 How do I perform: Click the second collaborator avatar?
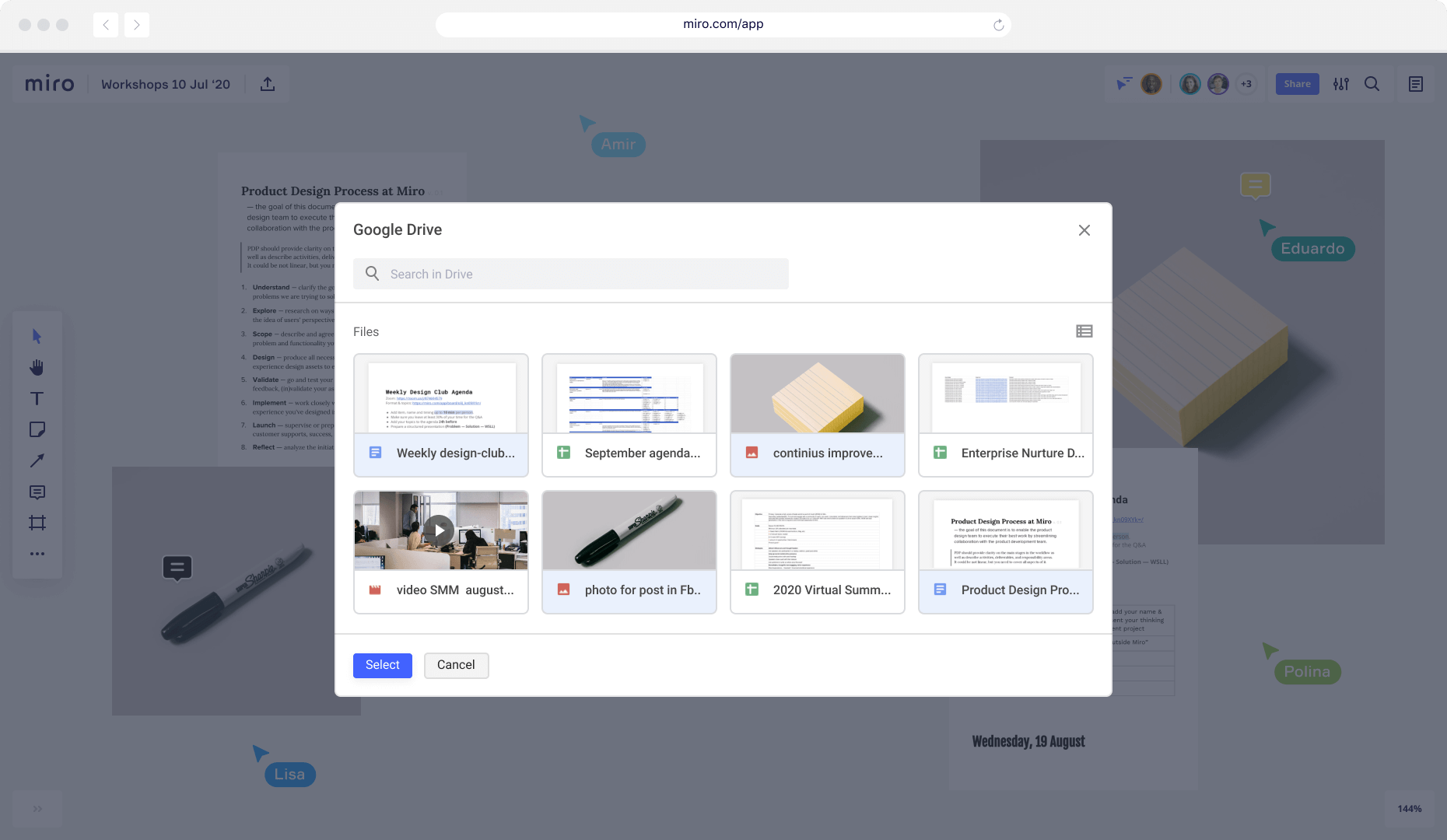tap(1189, 84)
